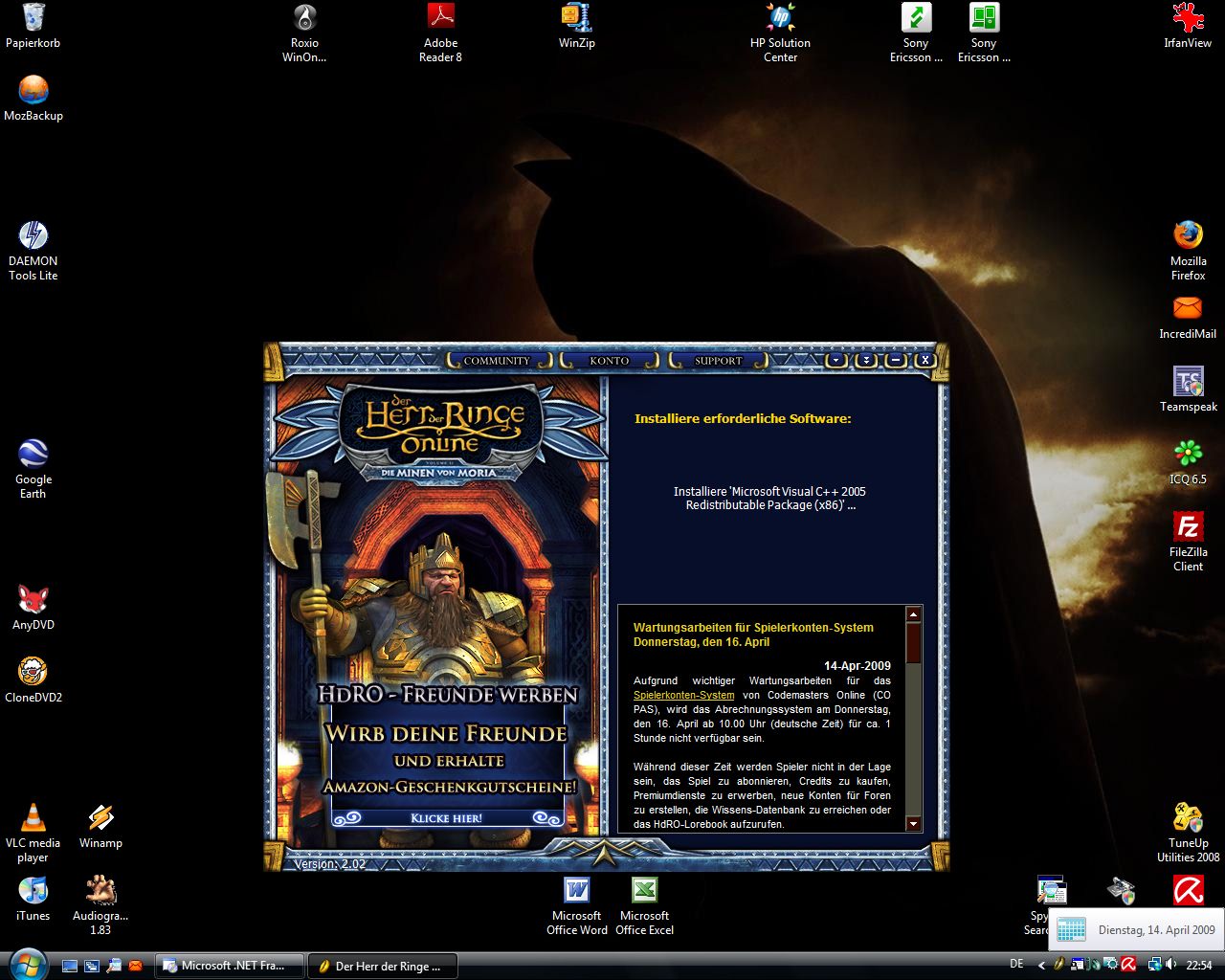Viewport: 1225px width, 980px height.
Task: Click launcher double down-arrow button
Action: click(x=866, y=360)
